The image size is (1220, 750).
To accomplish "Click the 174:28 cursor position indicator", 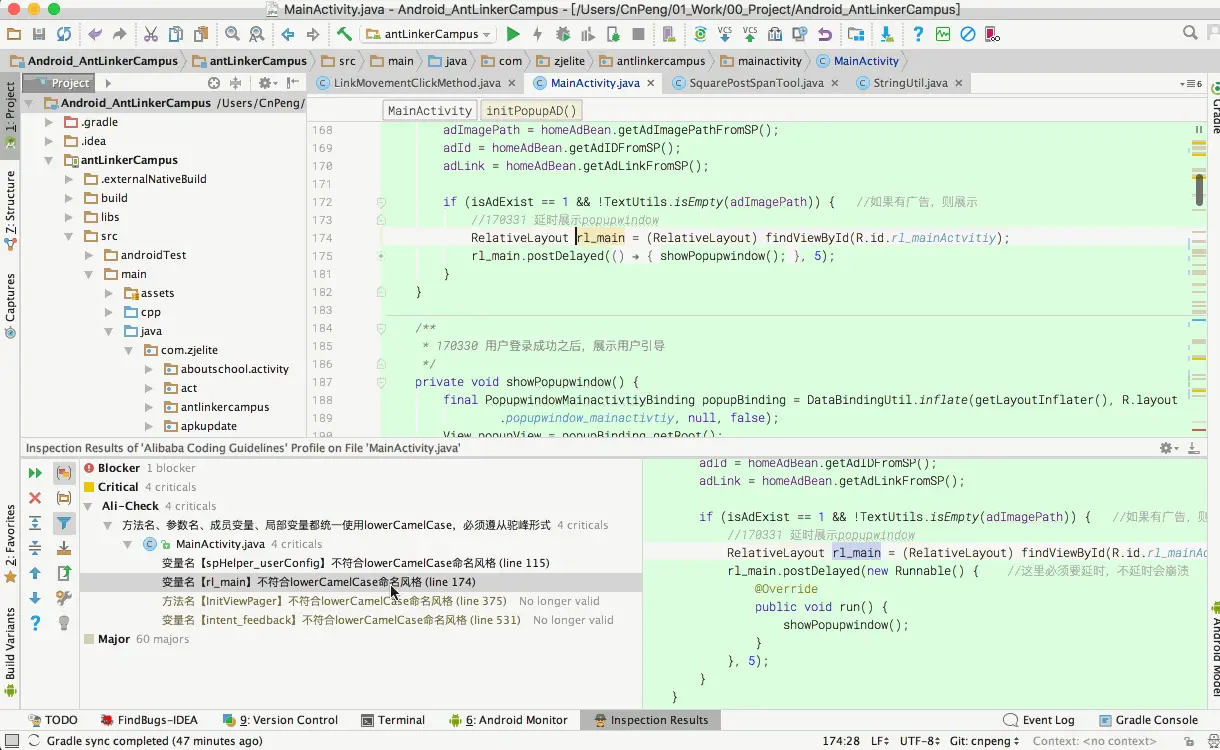I will pyautogui.click(x=841, y=741).
